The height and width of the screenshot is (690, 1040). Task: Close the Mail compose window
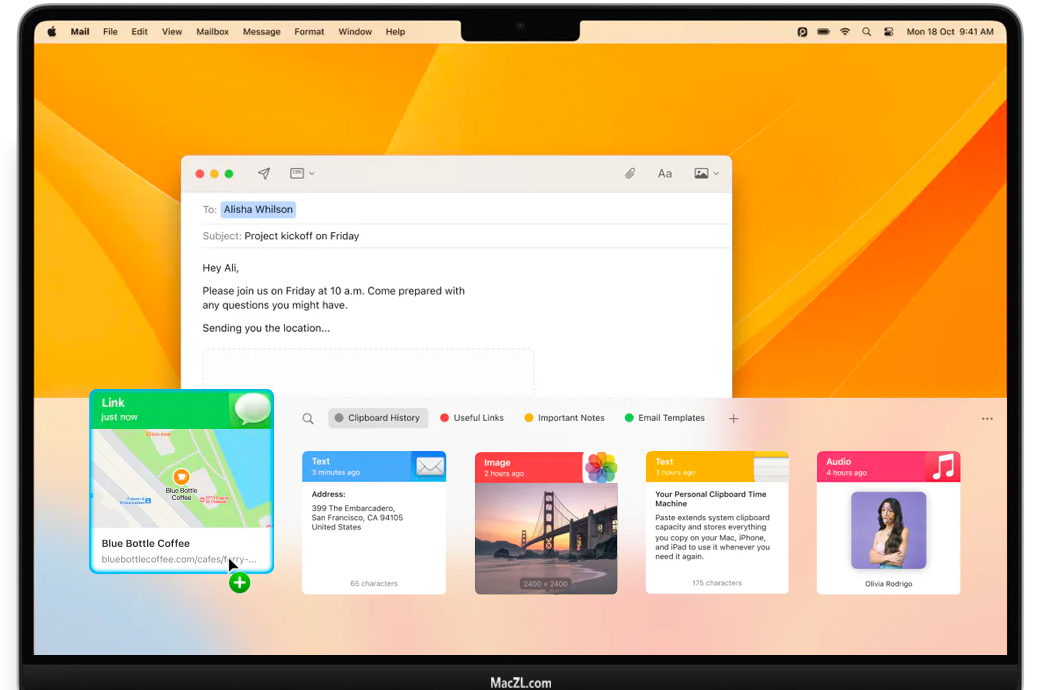(x=200, y=174)
